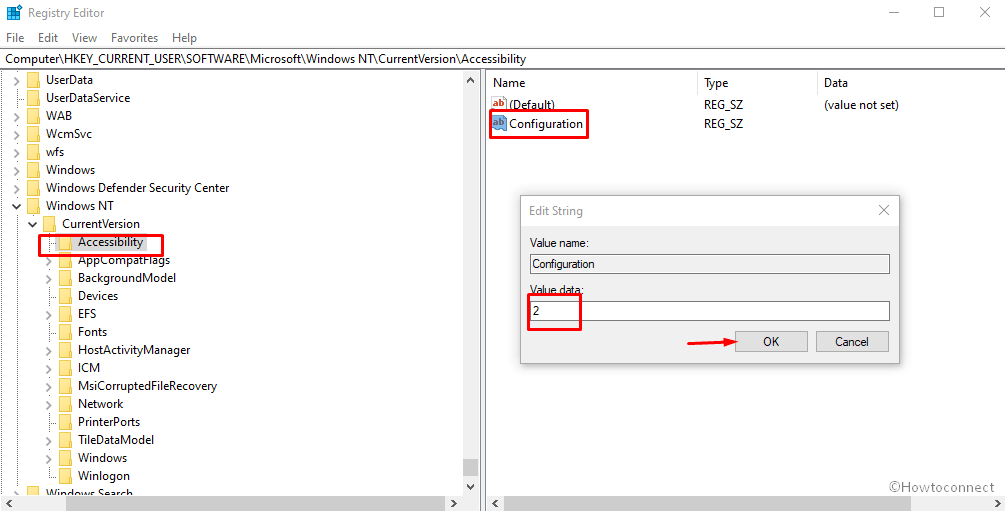Viewport: 1005px width, 511px height.
Task: Expand the WAB tree node
Action: click(x=17, y=116)
